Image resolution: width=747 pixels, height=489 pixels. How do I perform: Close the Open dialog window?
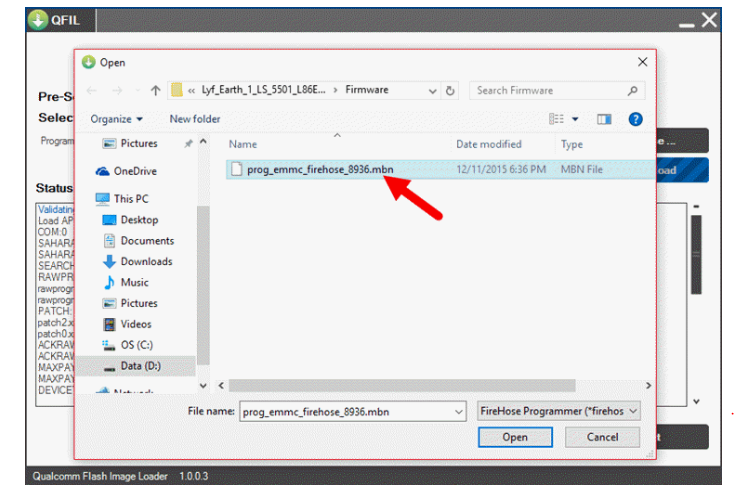[642, 62]
